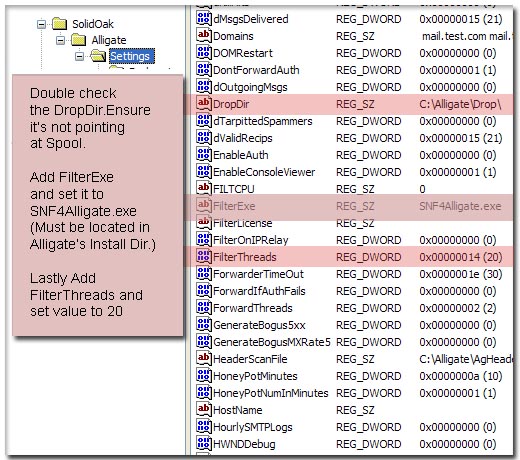Select the FilterThreads value name
520x460 pixels.
[245, 257]
